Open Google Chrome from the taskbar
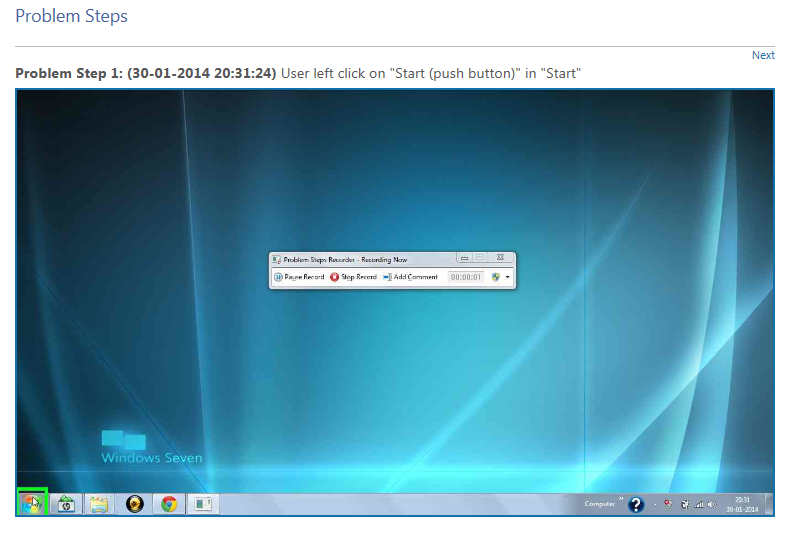Screen dimensions: 789x534 pos(169,504)
